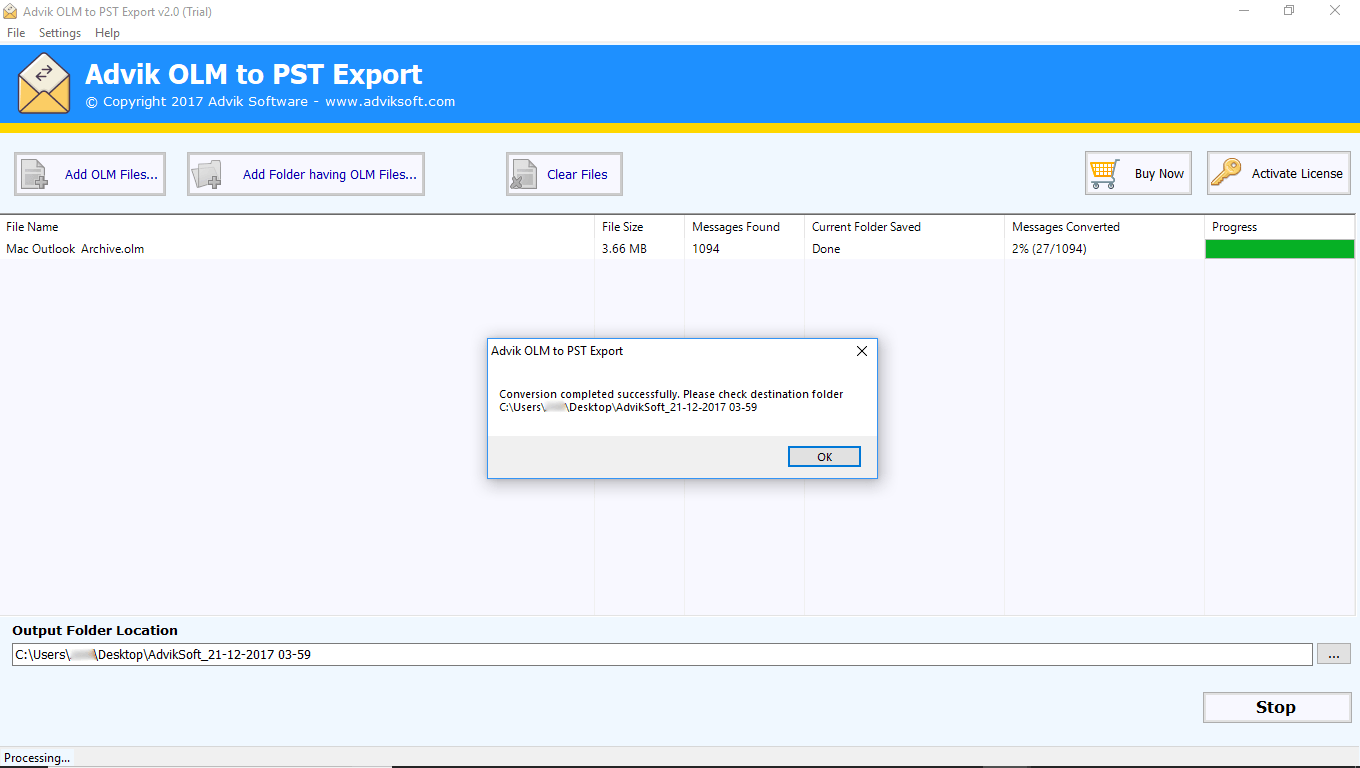The width and height of the screenshot is (1360, 768).
Task: Click Add Folder having OLM Files button
Action: coord(306,174)
